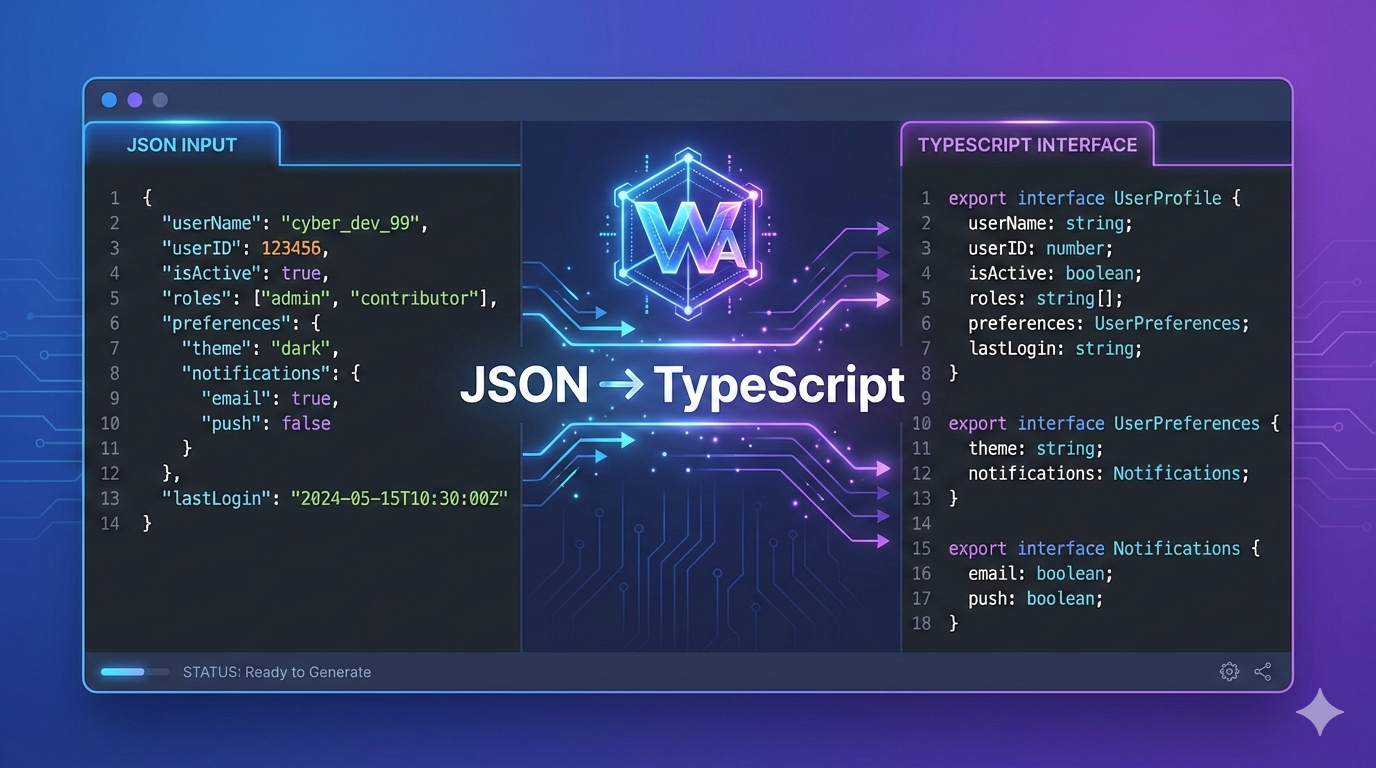
Task: Click the sparkle star icon in corner
Action: (1319, 711)
